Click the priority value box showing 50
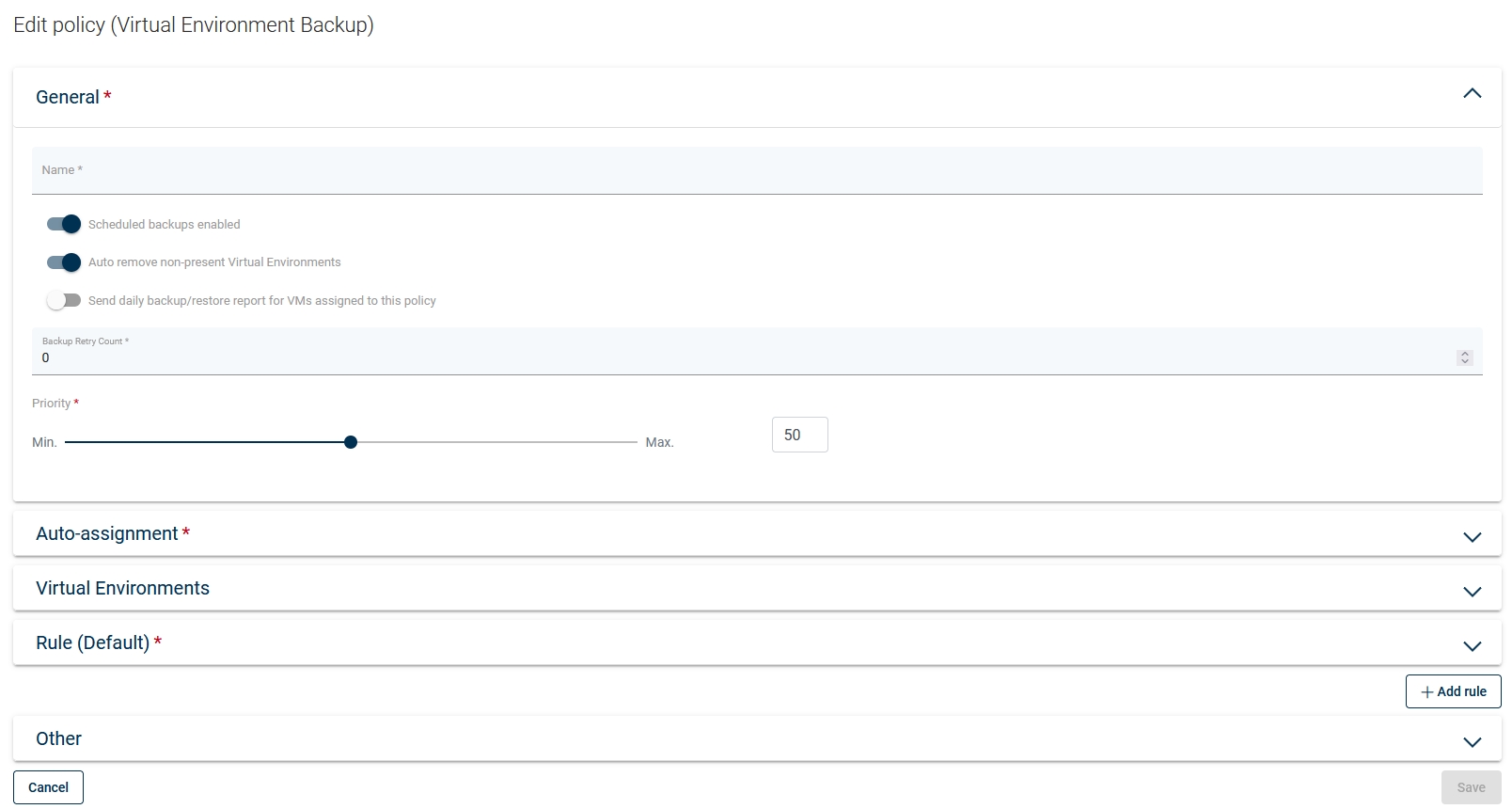The image size is (1512, 809). (799, 435)
